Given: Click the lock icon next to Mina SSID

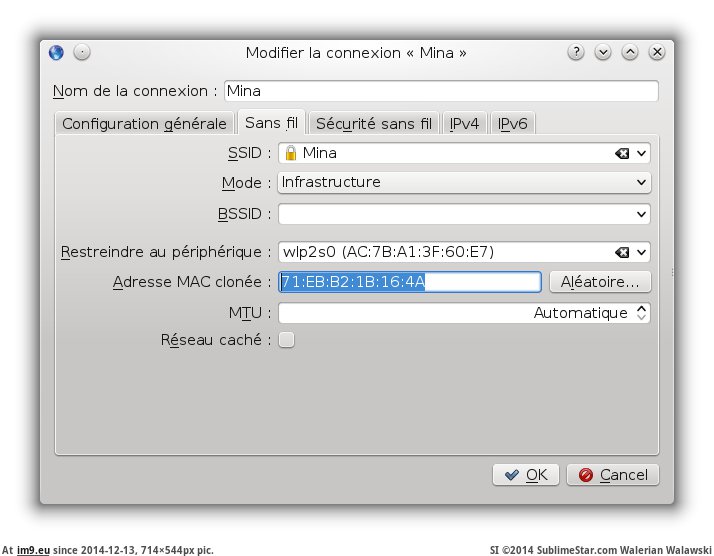Looking at the screenshot, I should 290,153.
